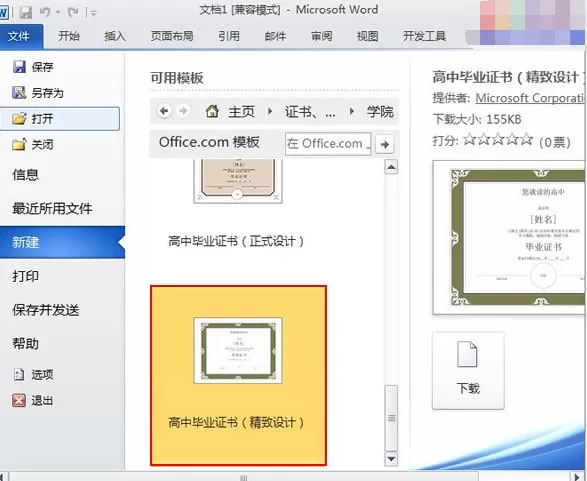Open the 视图 ribbon tab
The width and height of the screenshot is (587, 481).
[x=367, y=36]
